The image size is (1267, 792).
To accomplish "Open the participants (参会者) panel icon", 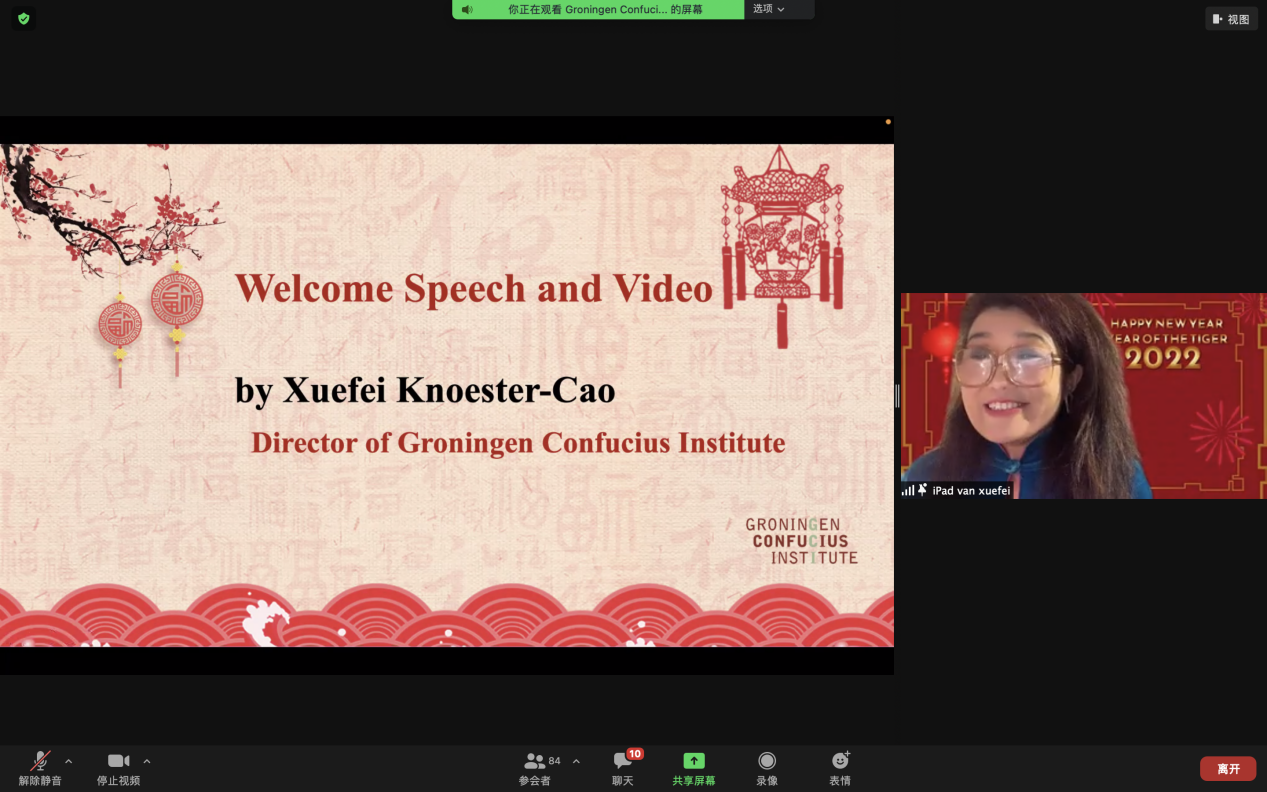I will pos(535,762).
